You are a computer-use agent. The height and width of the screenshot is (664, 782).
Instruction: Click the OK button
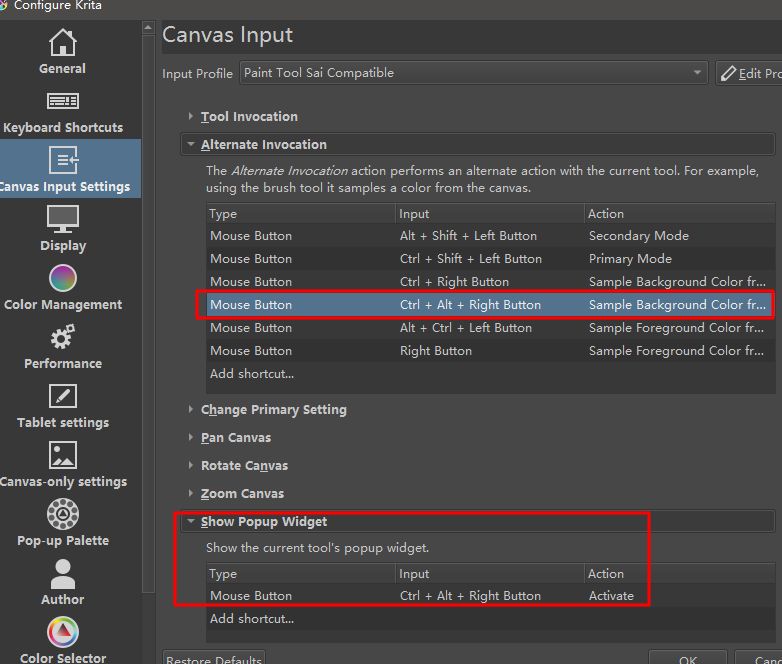point(687,659)
